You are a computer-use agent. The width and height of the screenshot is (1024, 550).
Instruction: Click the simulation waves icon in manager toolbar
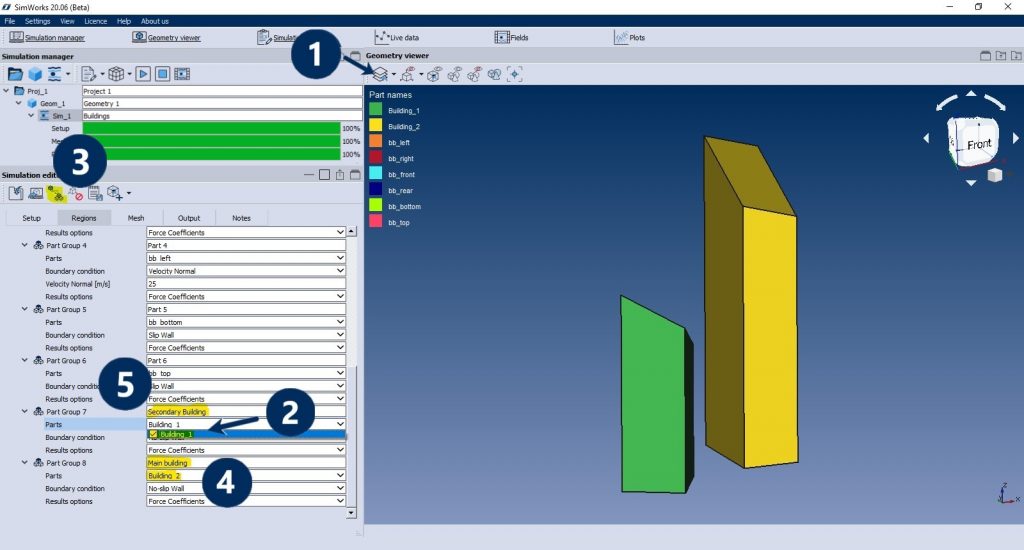pos(56,74)
